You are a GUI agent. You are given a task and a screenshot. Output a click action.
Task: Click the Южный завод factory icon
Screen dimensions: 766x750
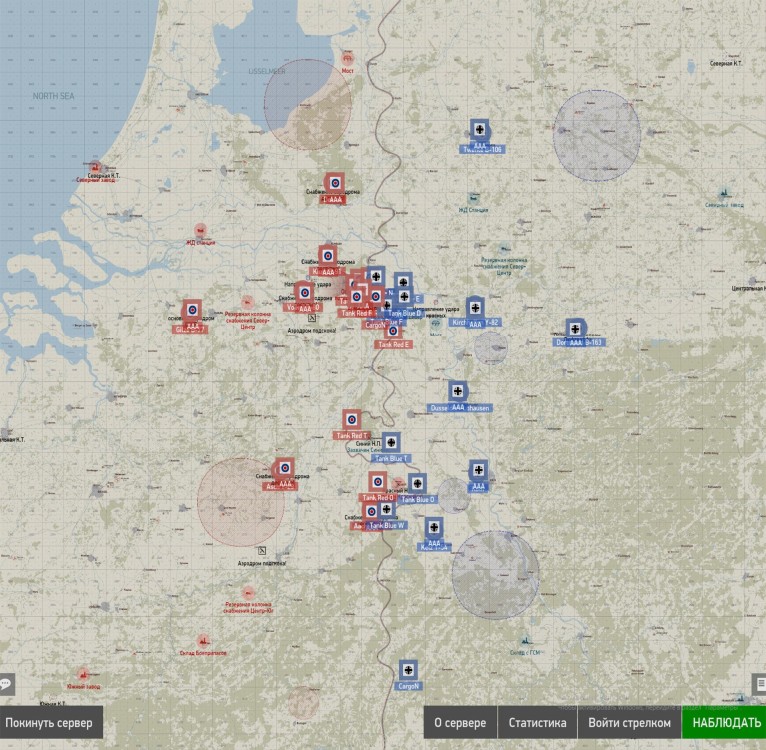pyautogui.click(x=84, y=675)
